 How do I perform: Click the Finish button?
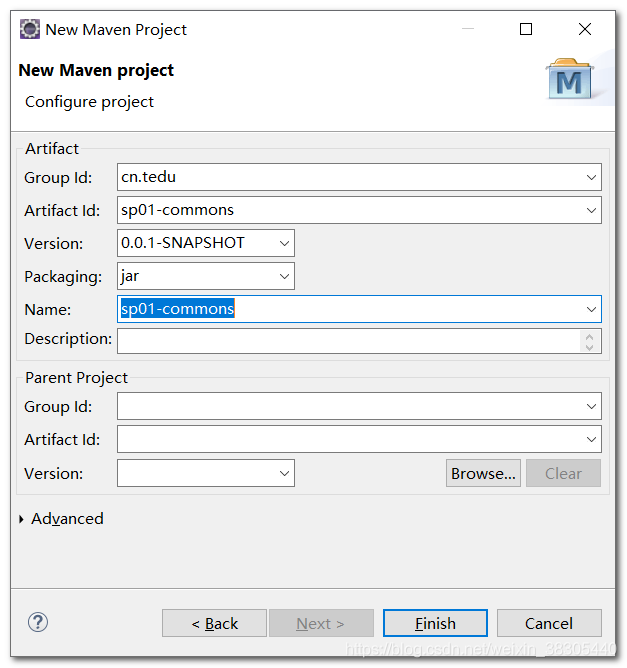pyautogui.click(x=435, y=623)
